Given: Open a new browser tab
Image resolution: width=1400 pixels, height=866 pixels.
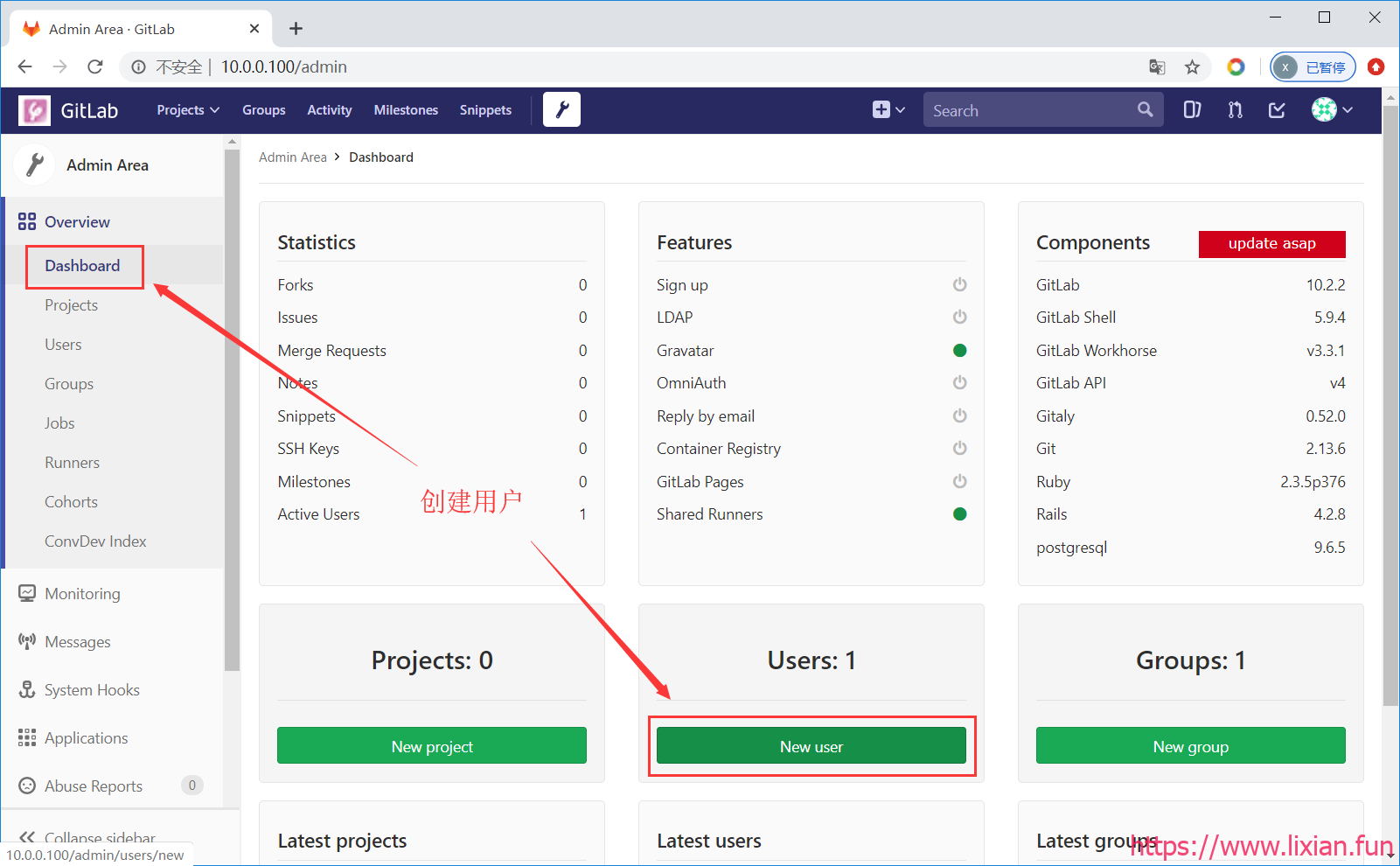Looking at the screenshot, I should 296,29.
